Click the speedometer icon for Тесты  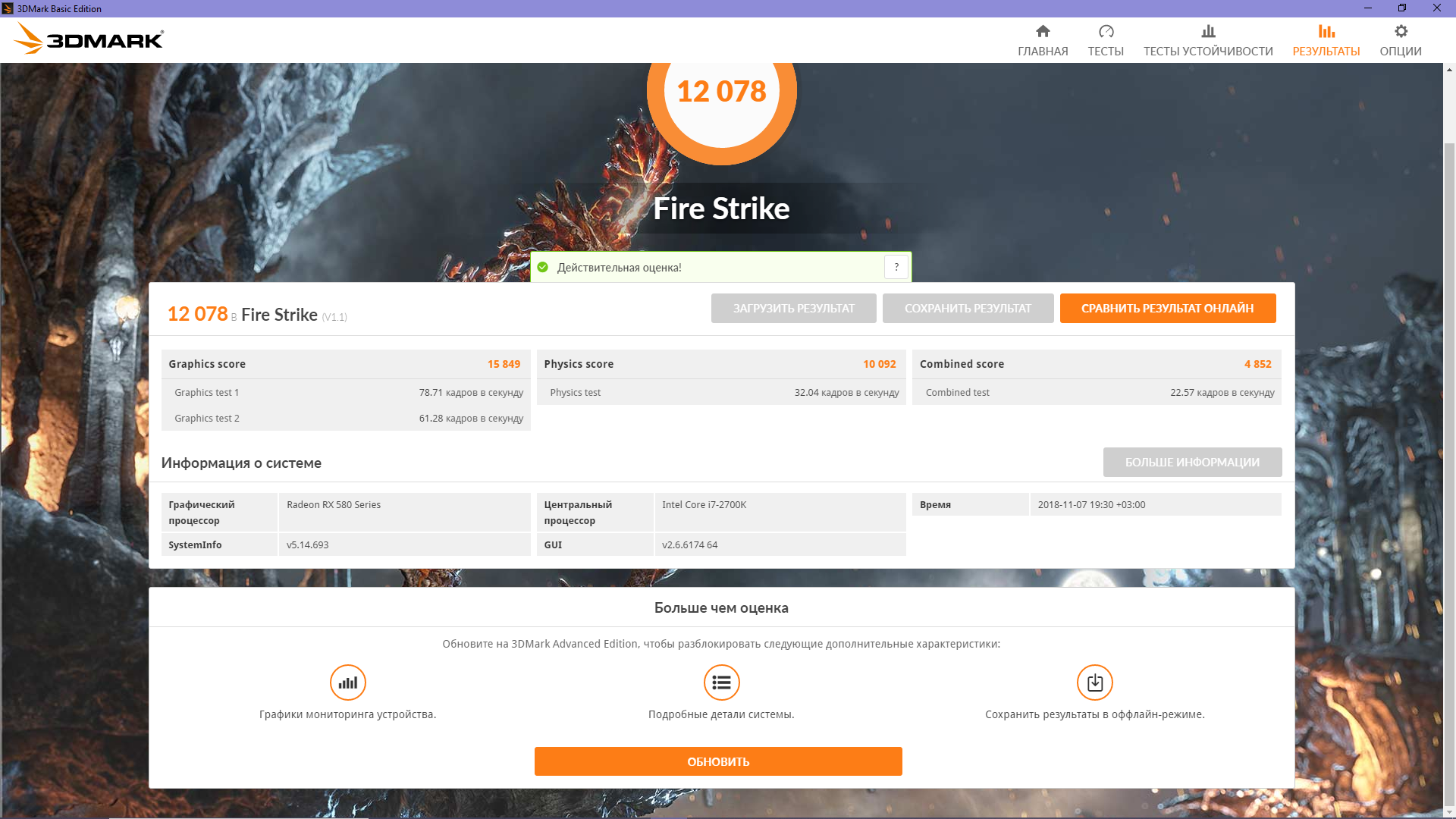1106,31
